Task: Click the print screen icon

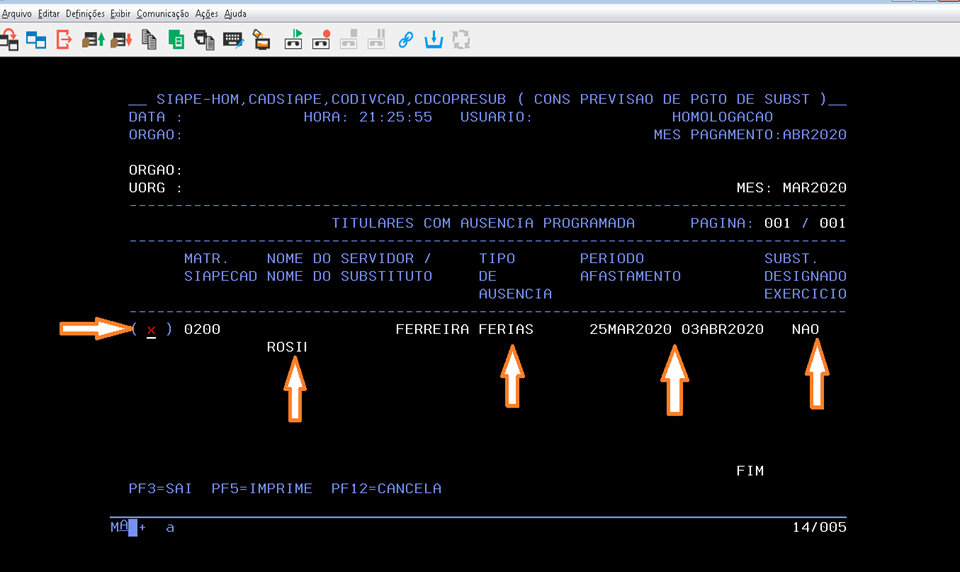Action: pyautogui.click(x=204, y=40)
